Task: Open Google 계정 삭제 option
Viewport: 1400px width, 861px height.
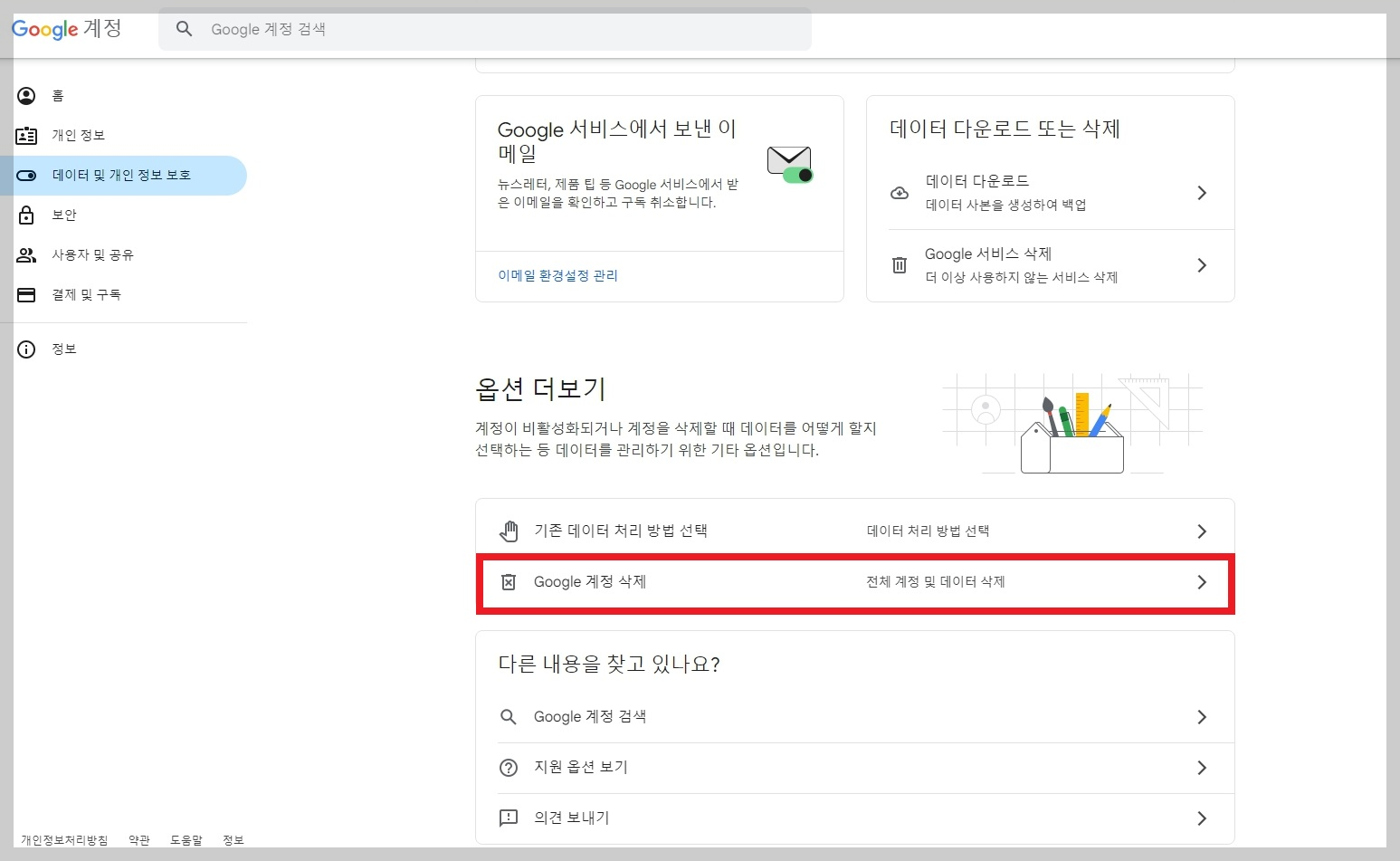Action: pyautogui.click(x=855, y=582)
